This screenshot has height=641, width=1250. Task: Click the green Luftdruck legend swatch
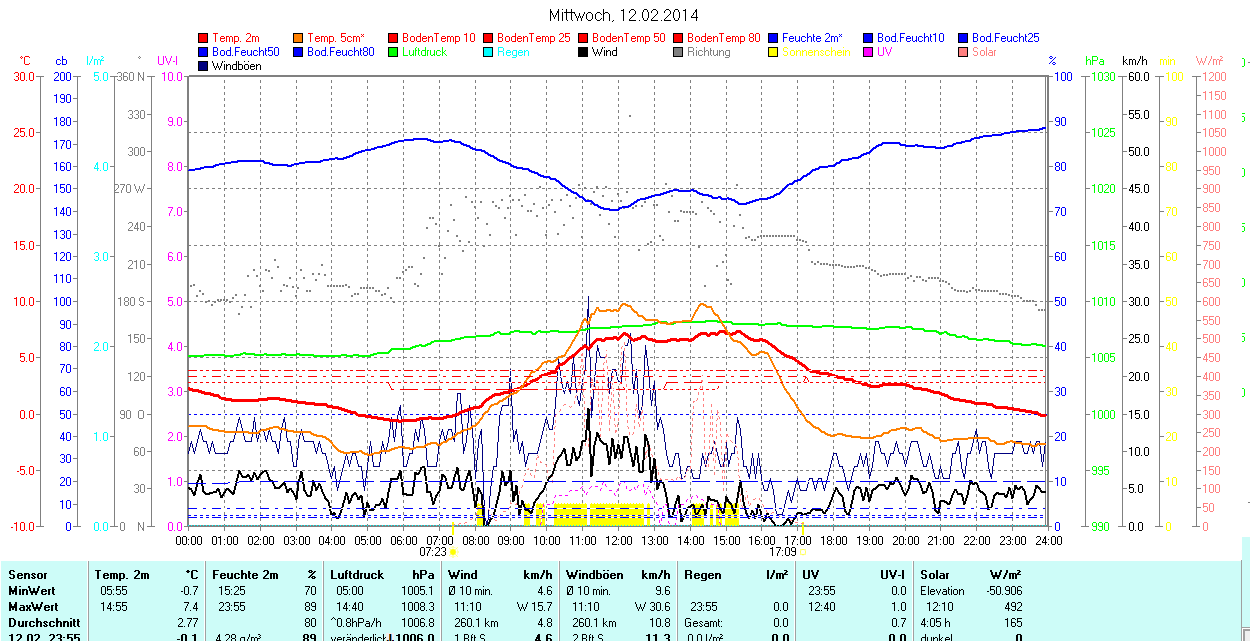[x=394, y=52]
